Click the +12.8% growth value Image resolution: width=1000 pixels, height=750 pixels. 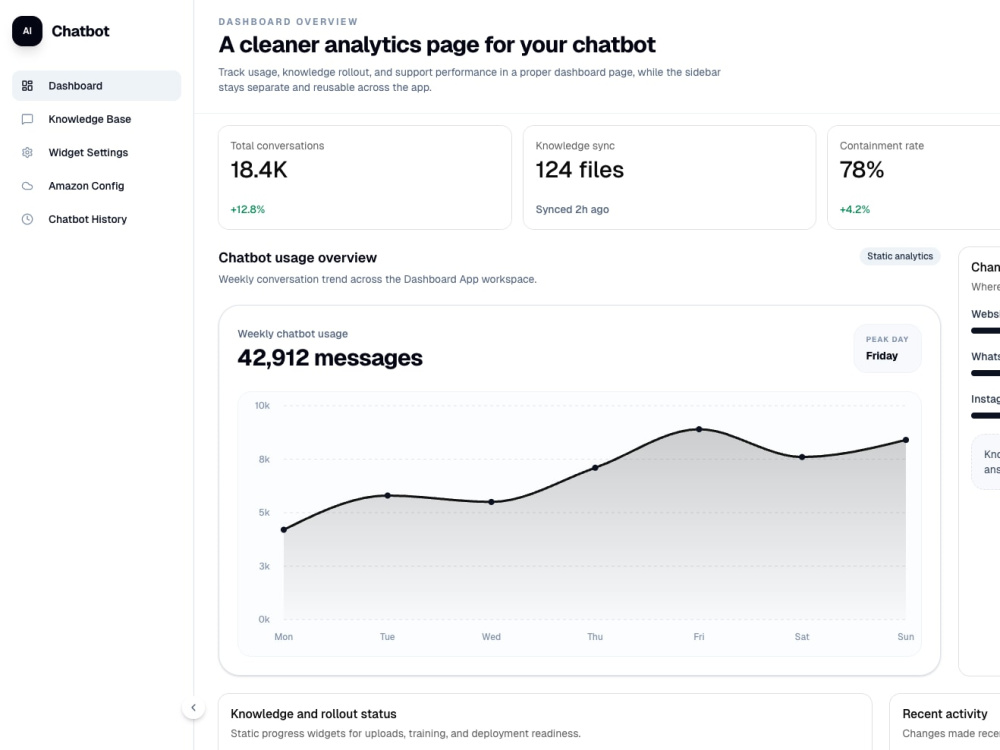[247, 209]
